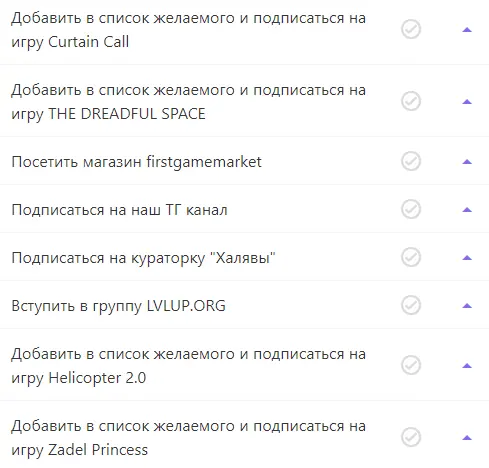Click check icon for Zadel Princess task
This screenshot has width=489, height=468.
point(411,437)
